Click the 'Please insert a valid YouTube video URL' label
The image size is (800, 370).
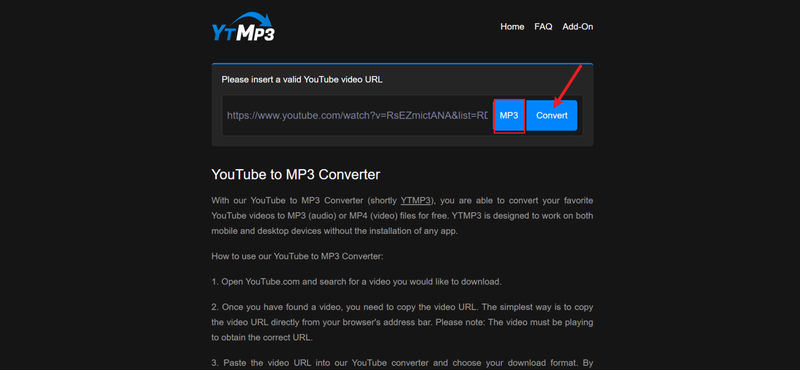pos(302,80)
